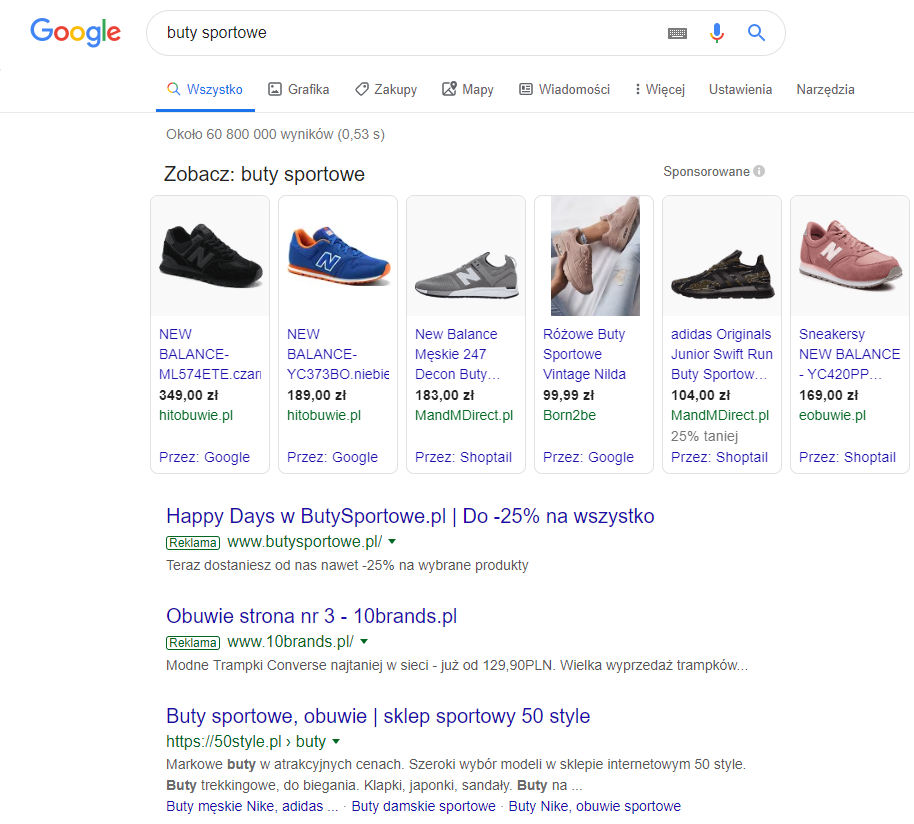This screenshot has height=824, width=914.
Task: Open the Narzędzia search tools
Action: (x=825, y=89)
